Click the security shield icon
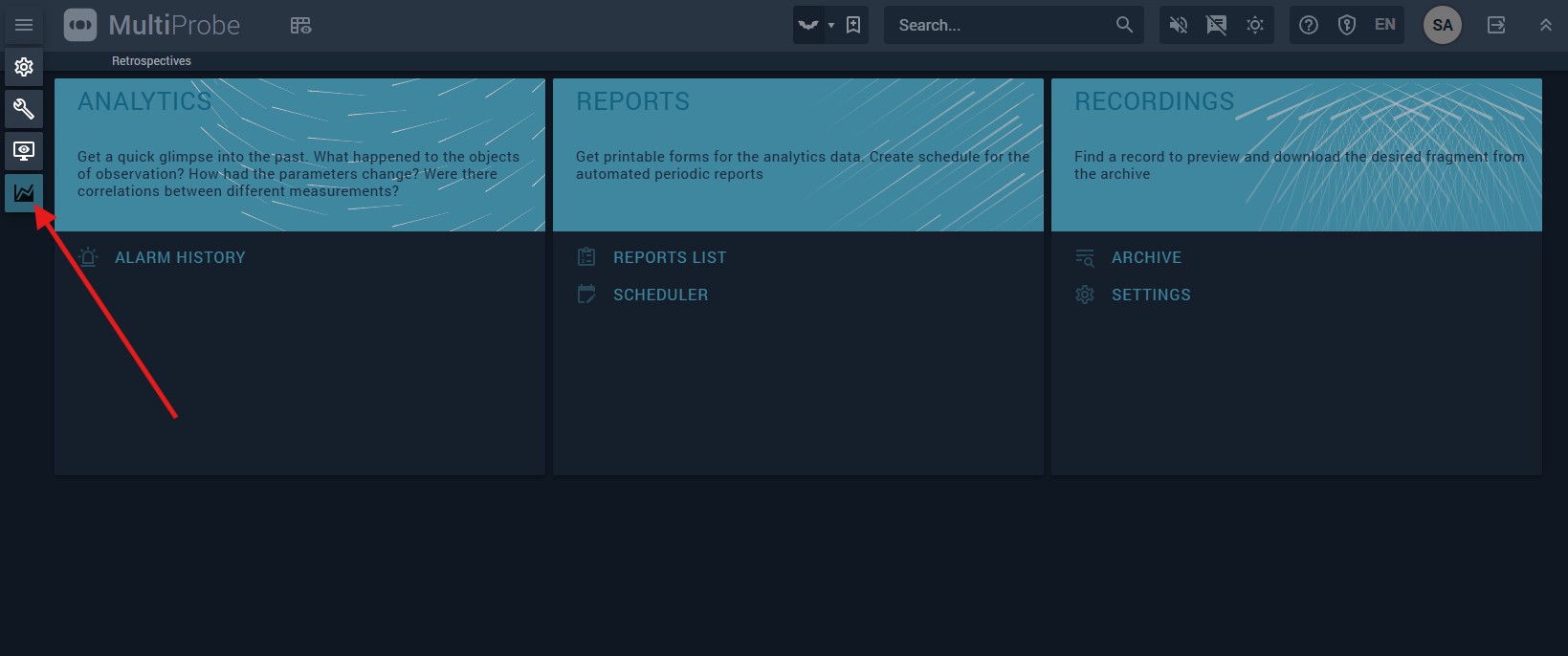This screenshot has height=656, width=1568. click(x=1347, y=25)
